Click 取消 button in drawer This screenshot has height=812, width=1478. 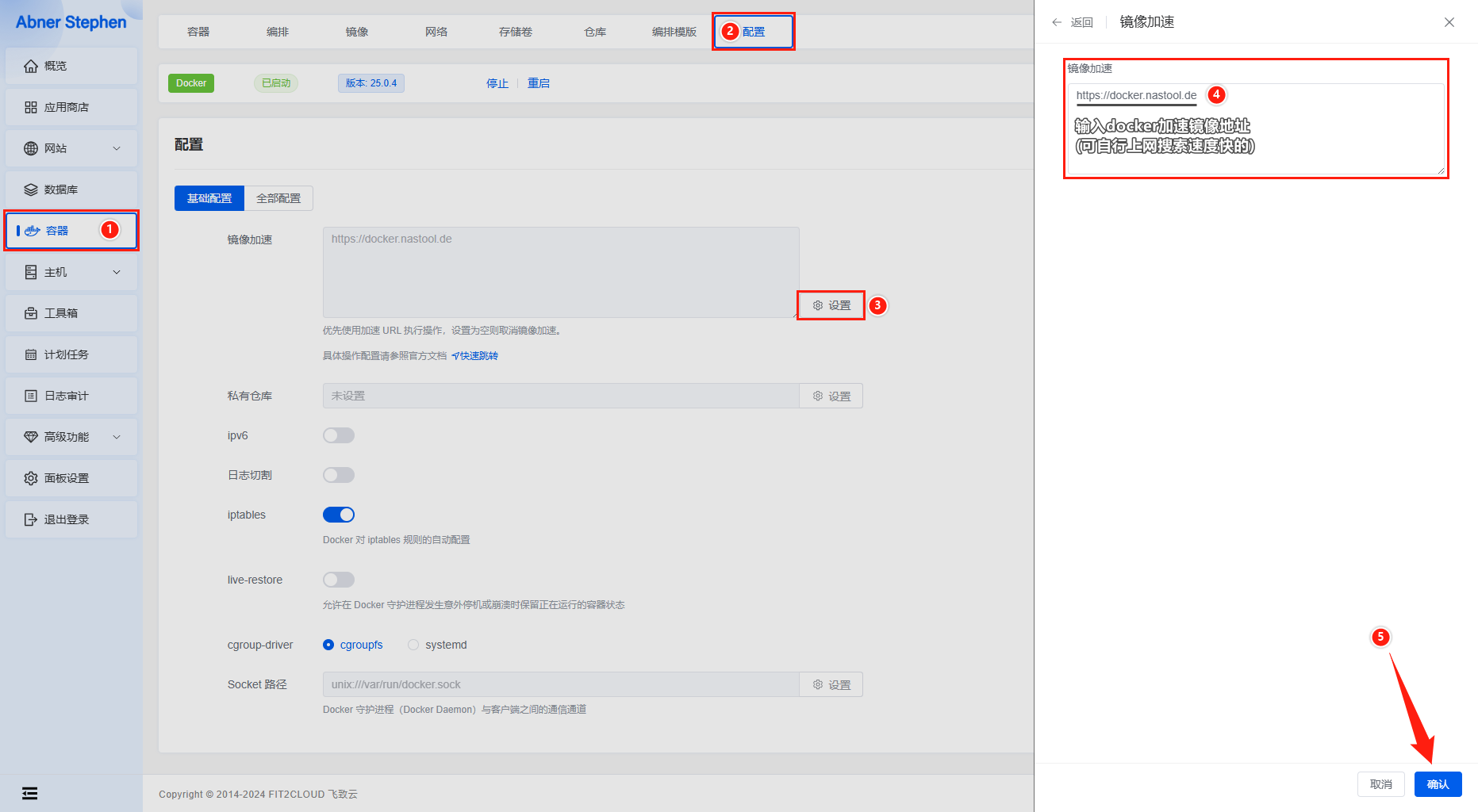pyautogui.click(x=1381, y=784)
